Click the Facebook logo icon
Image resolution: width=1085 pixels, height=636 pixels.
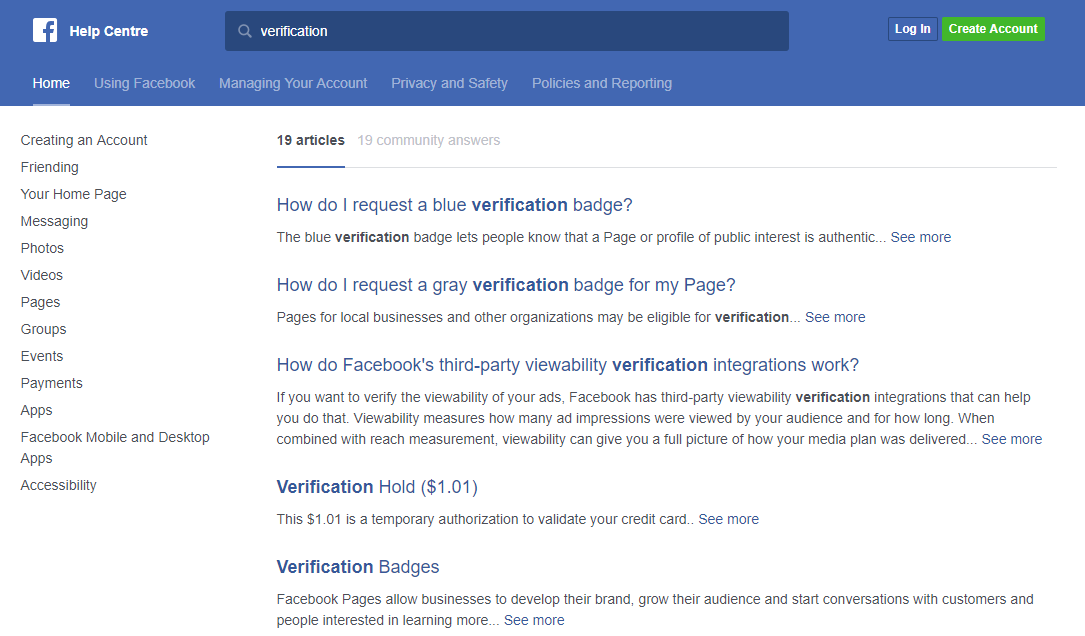pyautogui.click(x=45, y=30)
